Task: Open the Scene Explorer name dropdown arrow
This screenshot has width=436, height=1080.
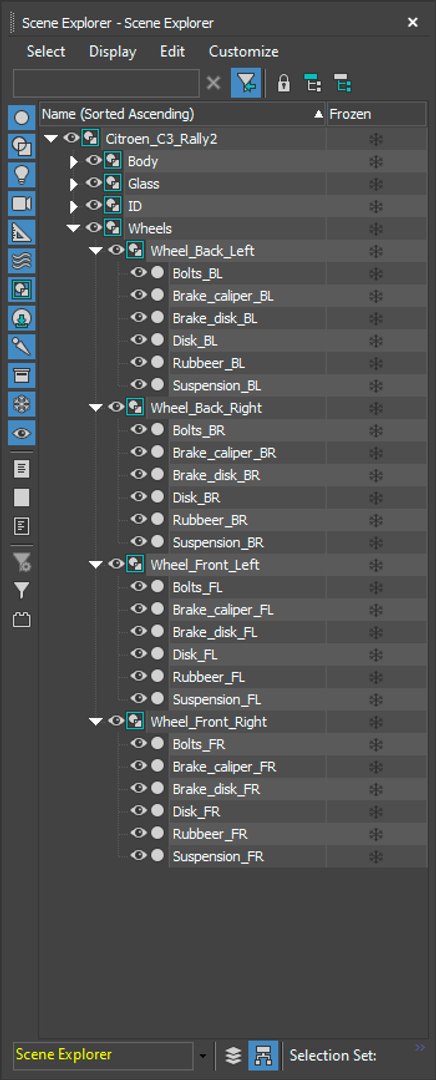Action: 202,1055
